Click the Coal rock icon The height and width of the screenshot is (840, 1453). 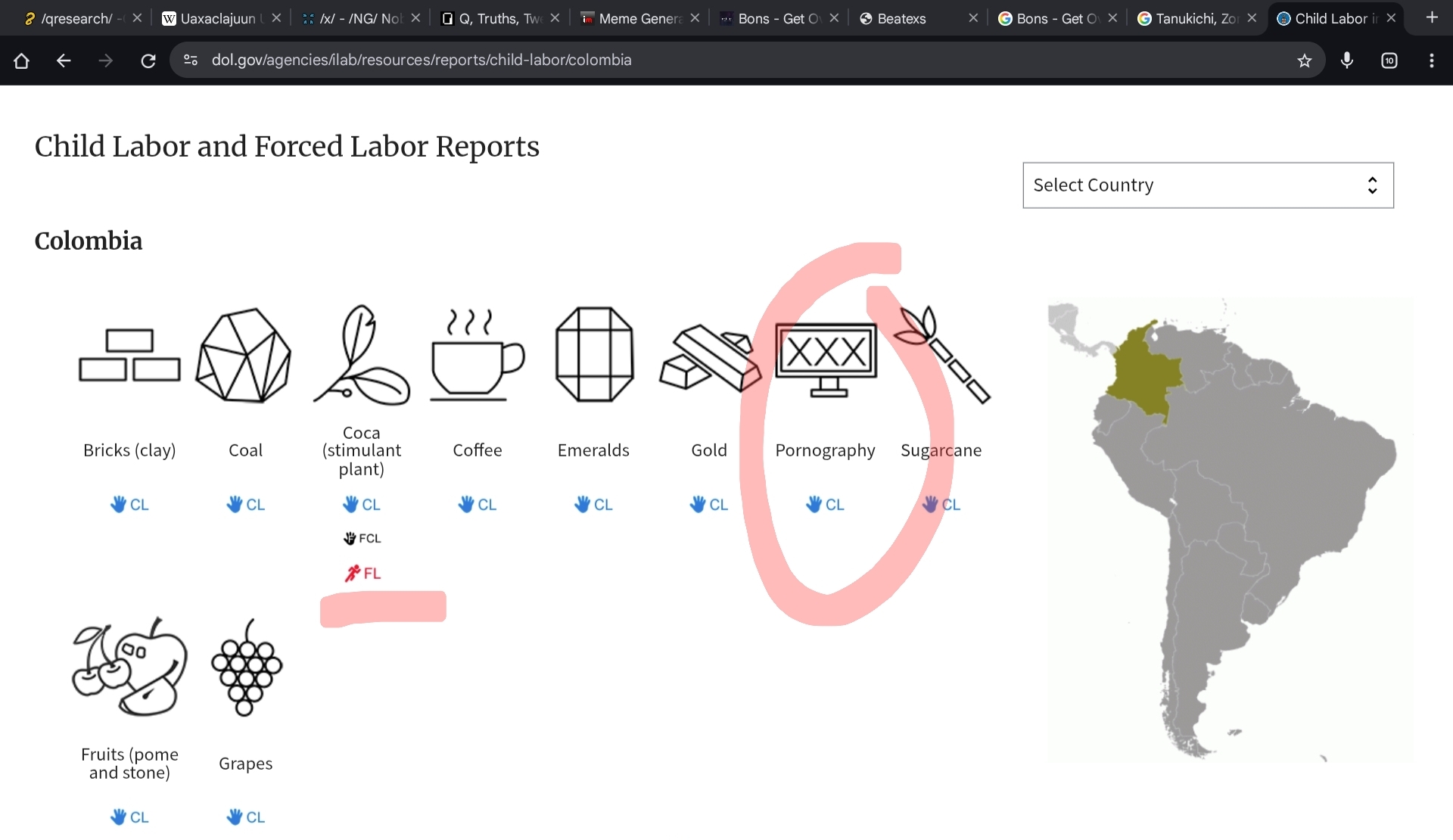[244, 355]
